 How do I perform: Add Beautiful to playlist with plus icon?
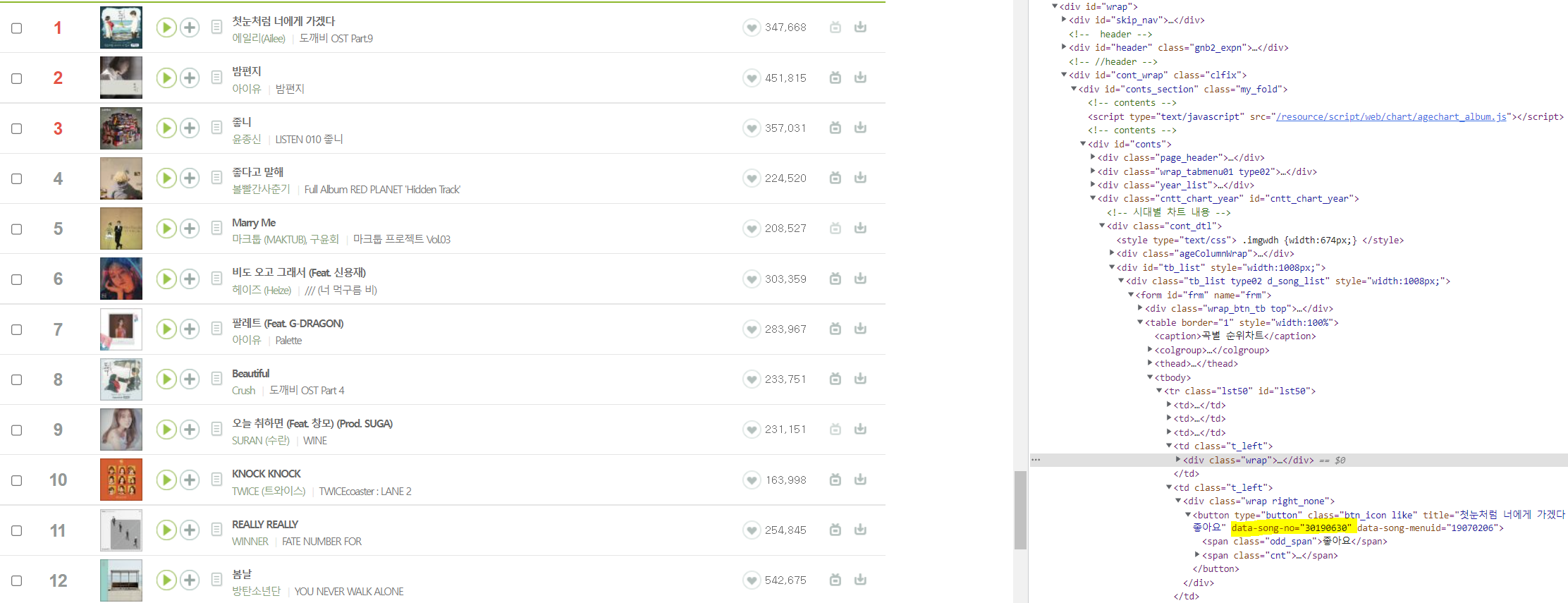point(190,379)
